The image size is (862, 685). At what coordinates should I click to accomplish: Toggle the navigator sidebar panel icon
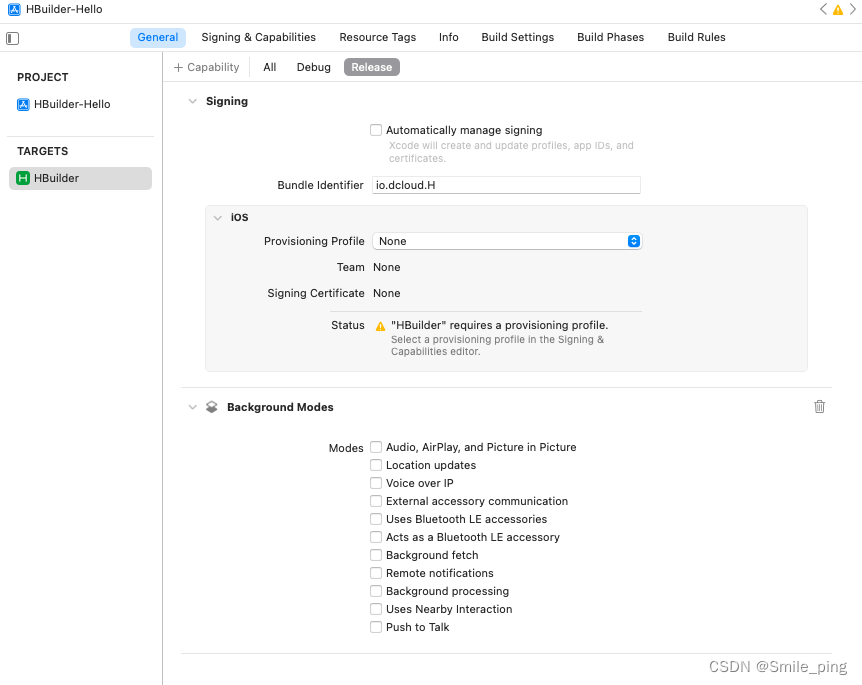pos(13,38)
